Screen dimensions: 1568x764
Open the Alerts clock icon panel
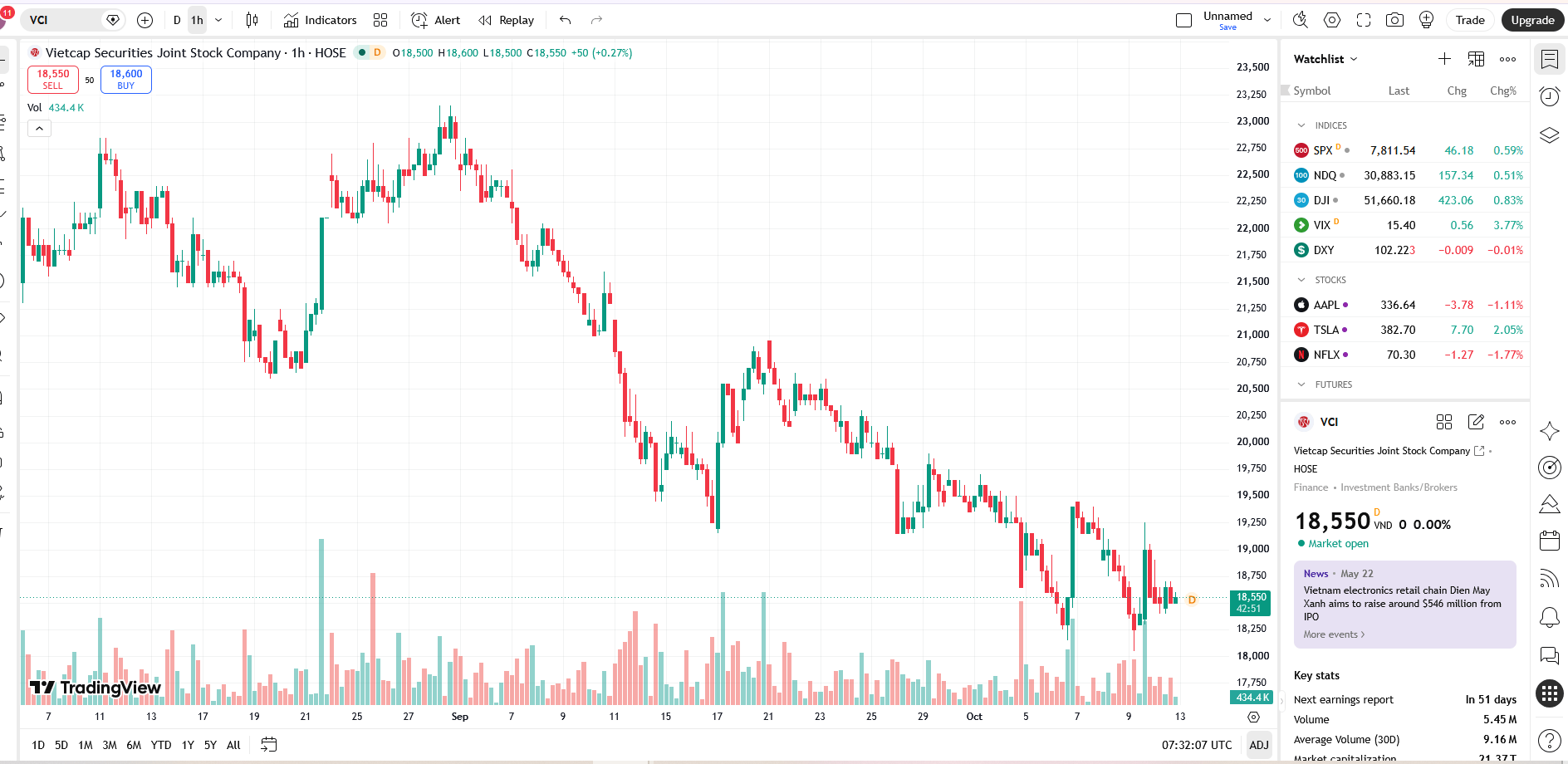pos(1549,97)
